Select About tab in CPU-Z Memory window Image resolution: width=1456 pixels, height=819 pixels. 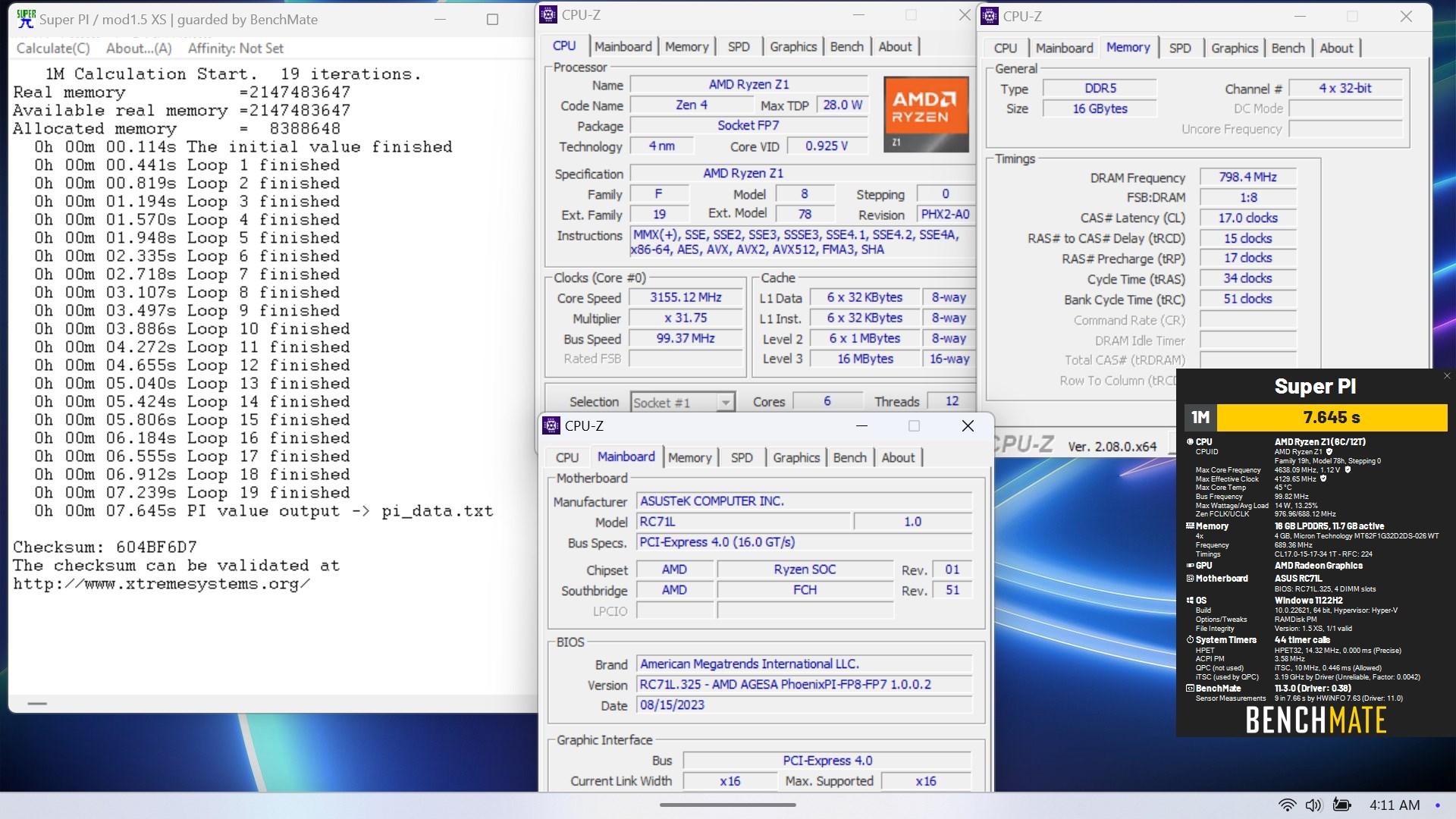(1335, 48)
